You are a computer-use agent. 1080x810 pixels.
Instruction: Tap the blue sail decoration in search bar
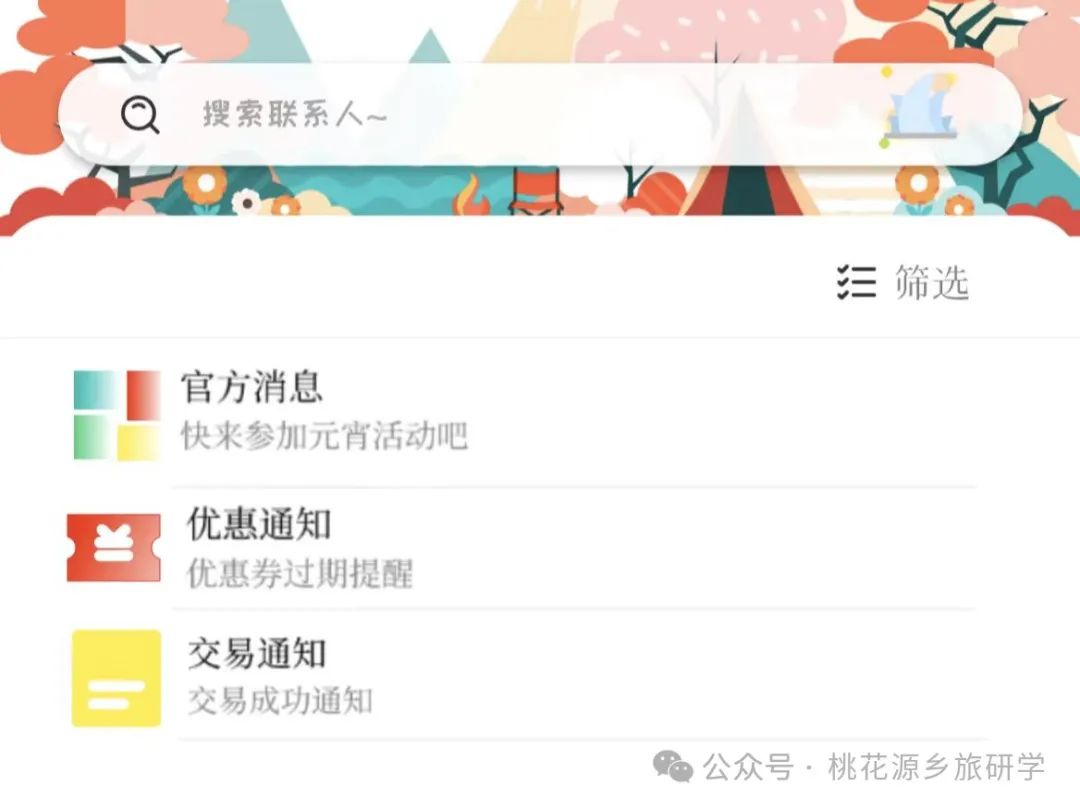(x=920, y=107)
